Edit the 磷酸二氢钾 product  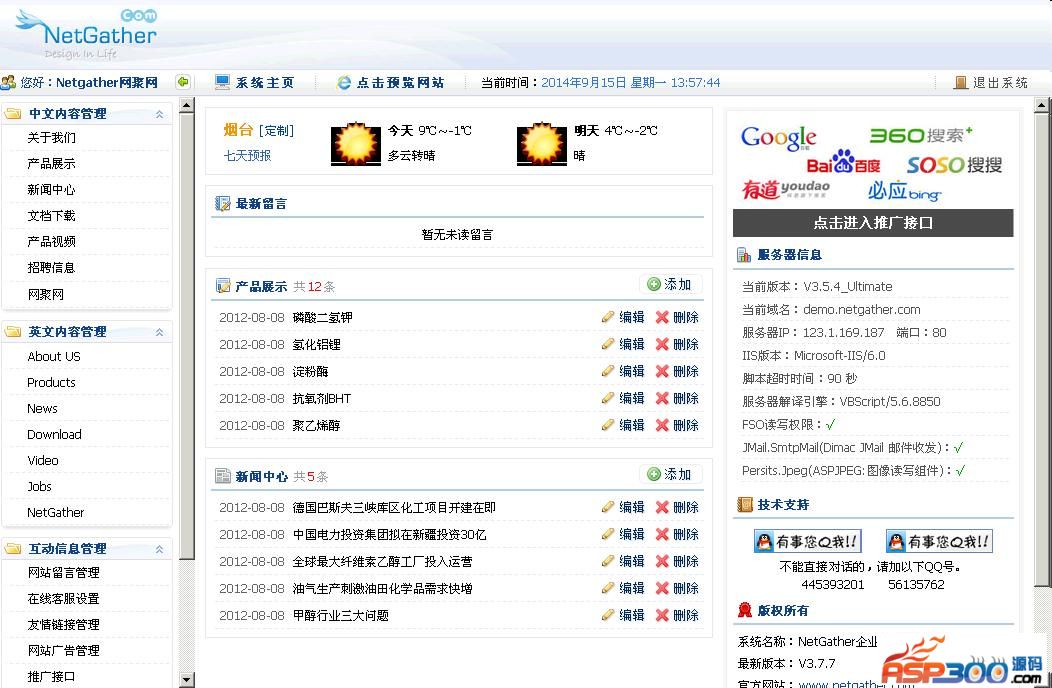point(623,317)
